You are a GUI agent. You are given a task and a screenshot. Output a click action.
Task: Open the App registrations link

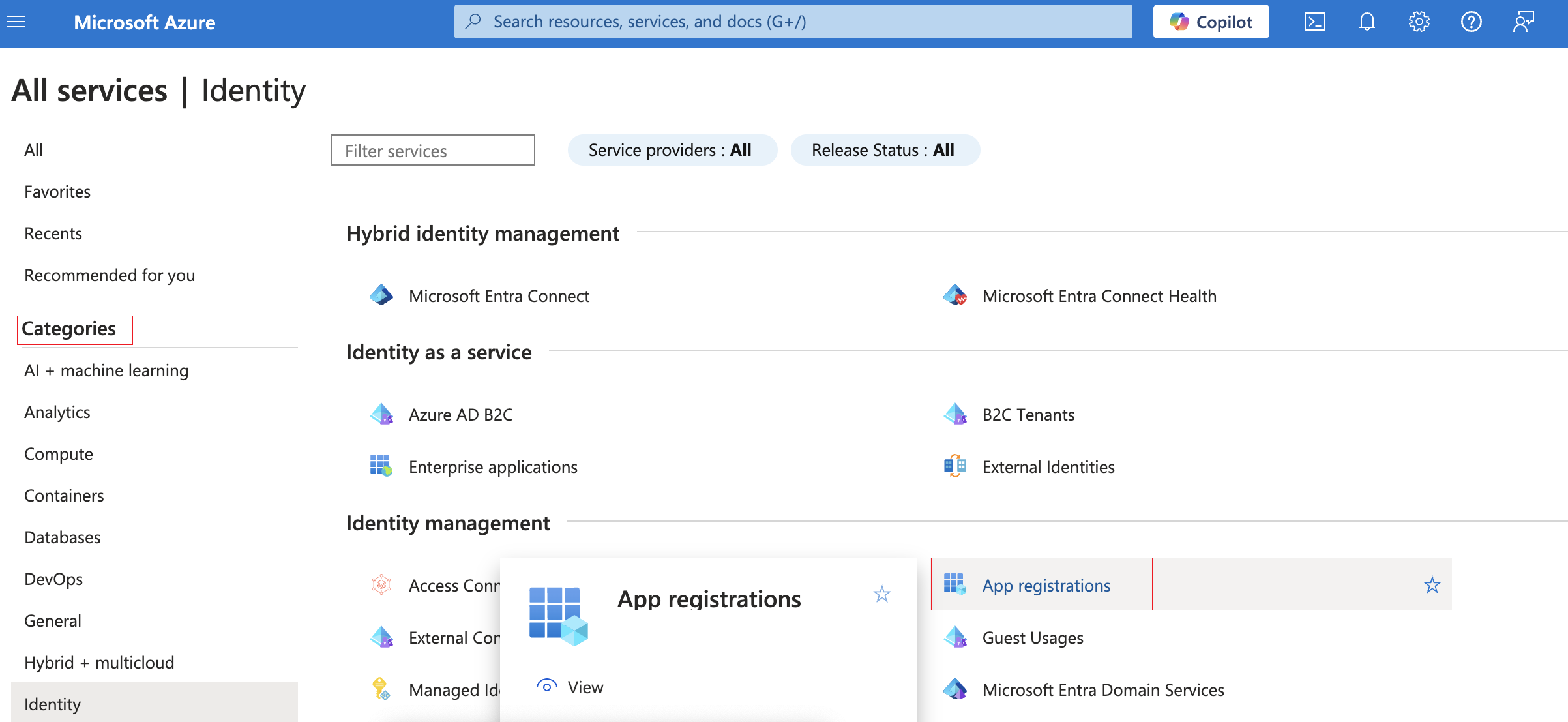(1046, 585)
